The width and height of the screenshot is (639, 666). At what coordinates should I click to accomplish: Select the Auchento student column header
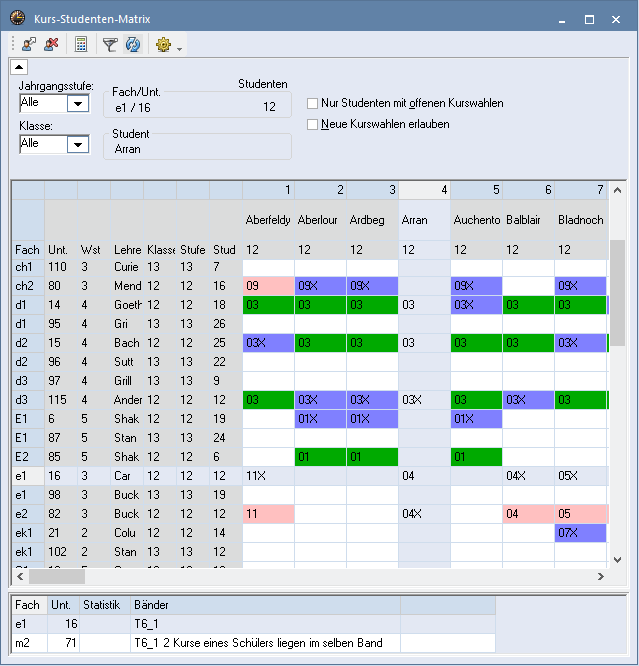pos(476,220)
